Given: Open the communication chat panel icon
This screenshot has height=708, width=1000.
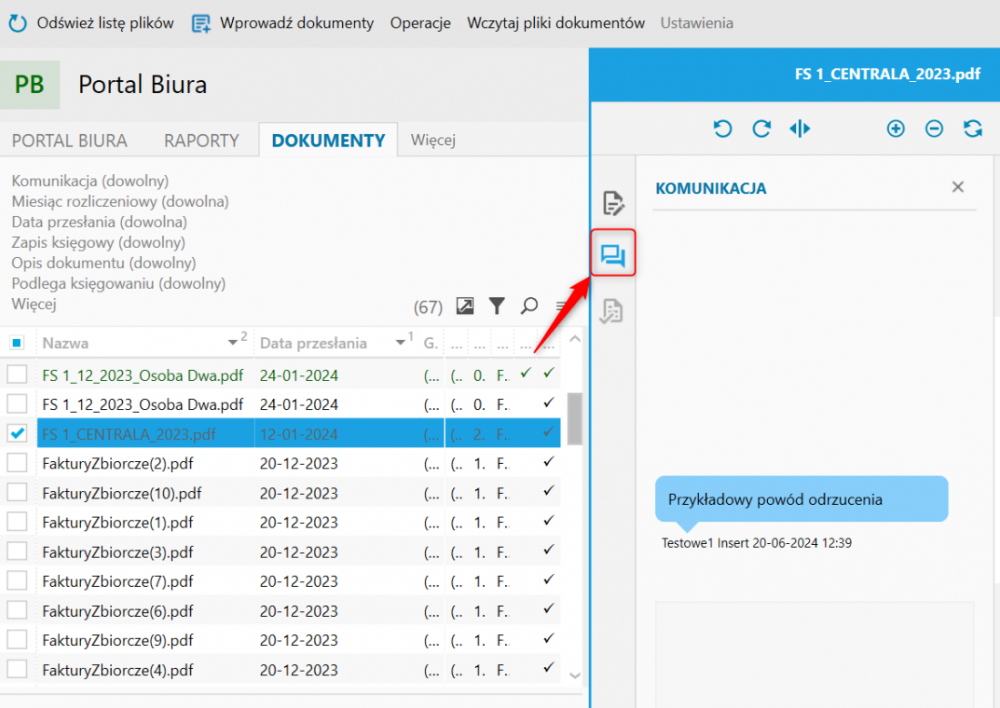Looking at the screenshot, I should (x=612, y=257).
